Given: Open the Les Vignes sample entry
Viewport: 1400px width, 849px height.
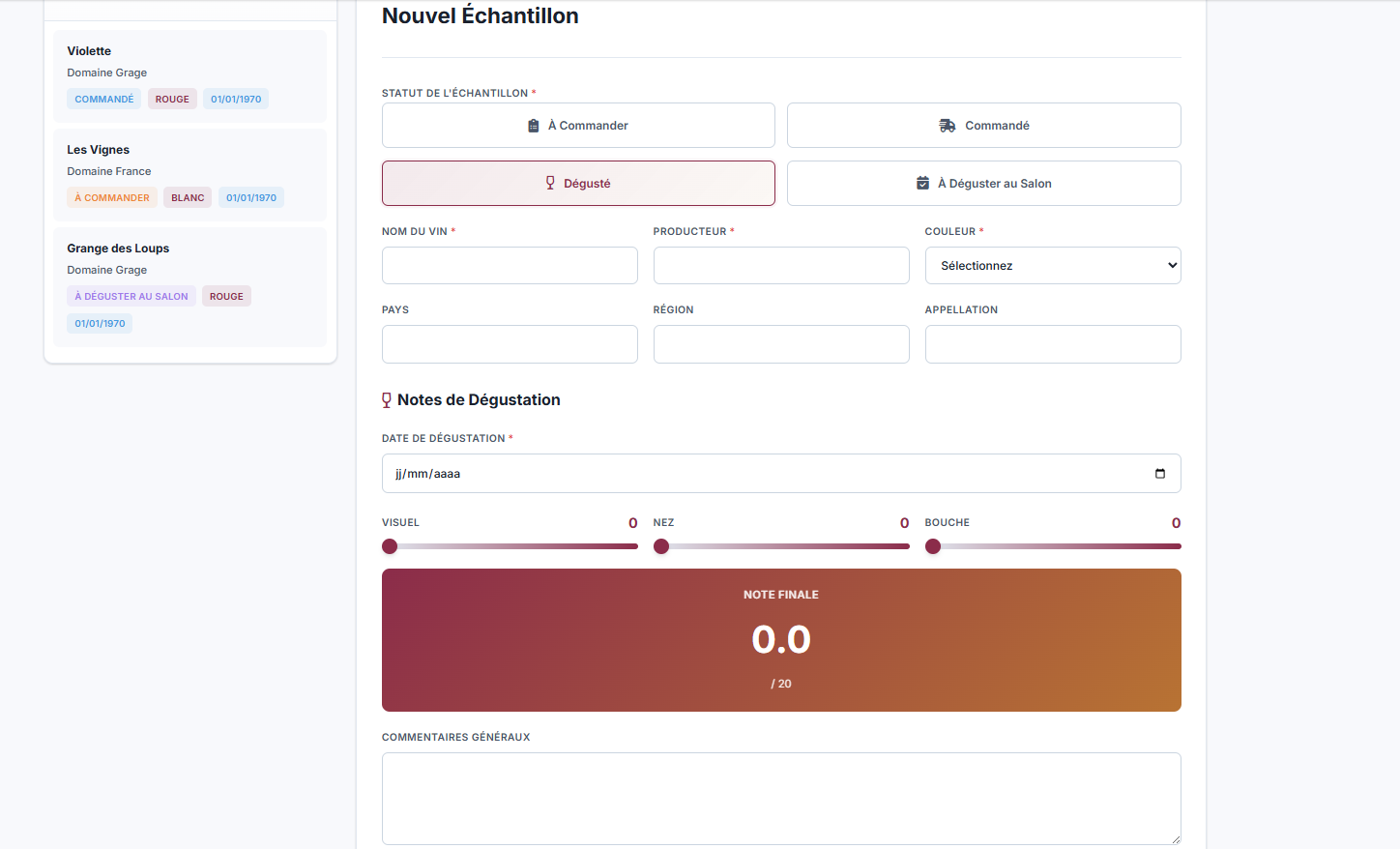Looking at the screenshot, I should 190,174.
